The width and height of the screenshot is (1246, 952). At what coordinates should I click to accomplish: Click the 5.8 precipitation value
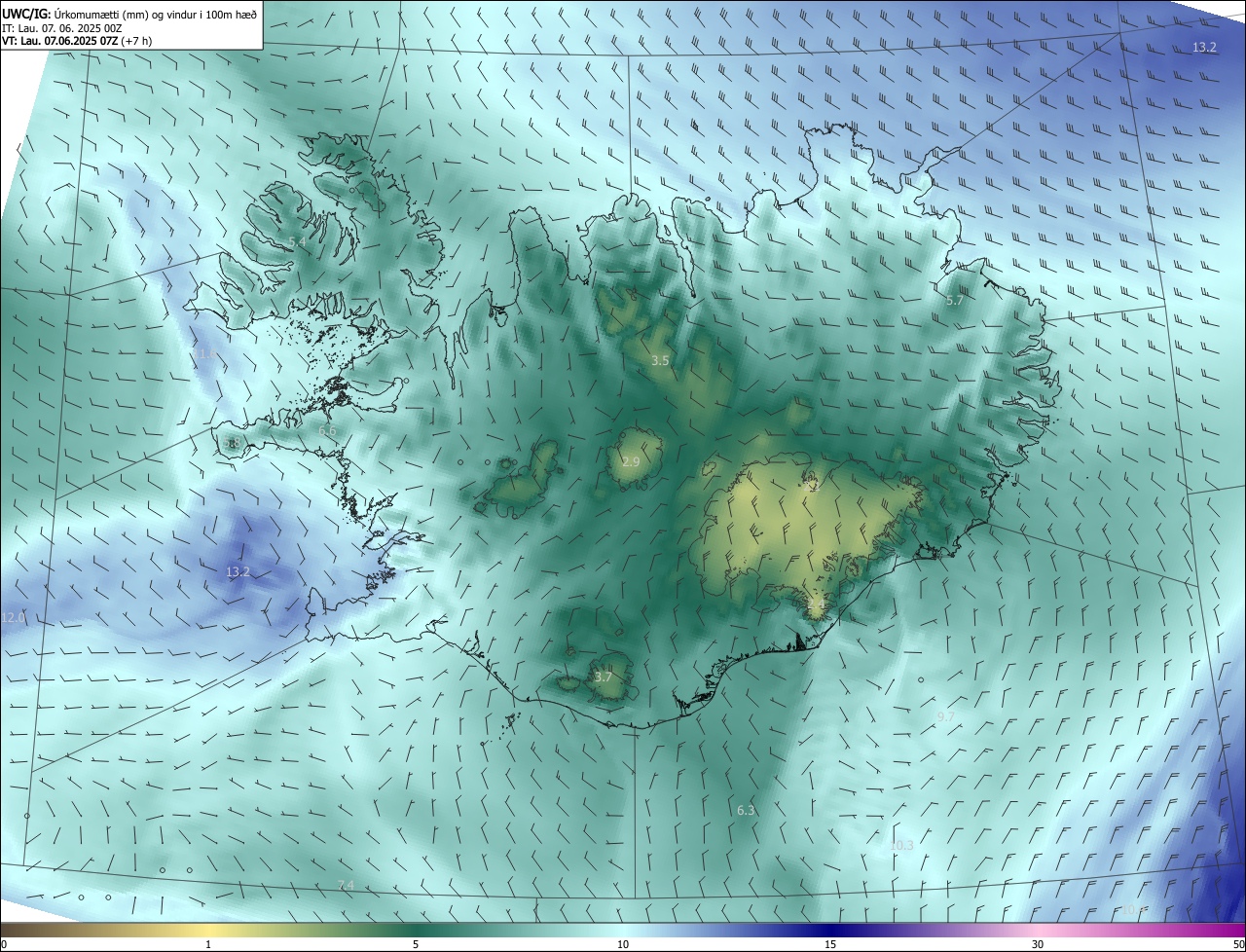[x=232, y=443]
